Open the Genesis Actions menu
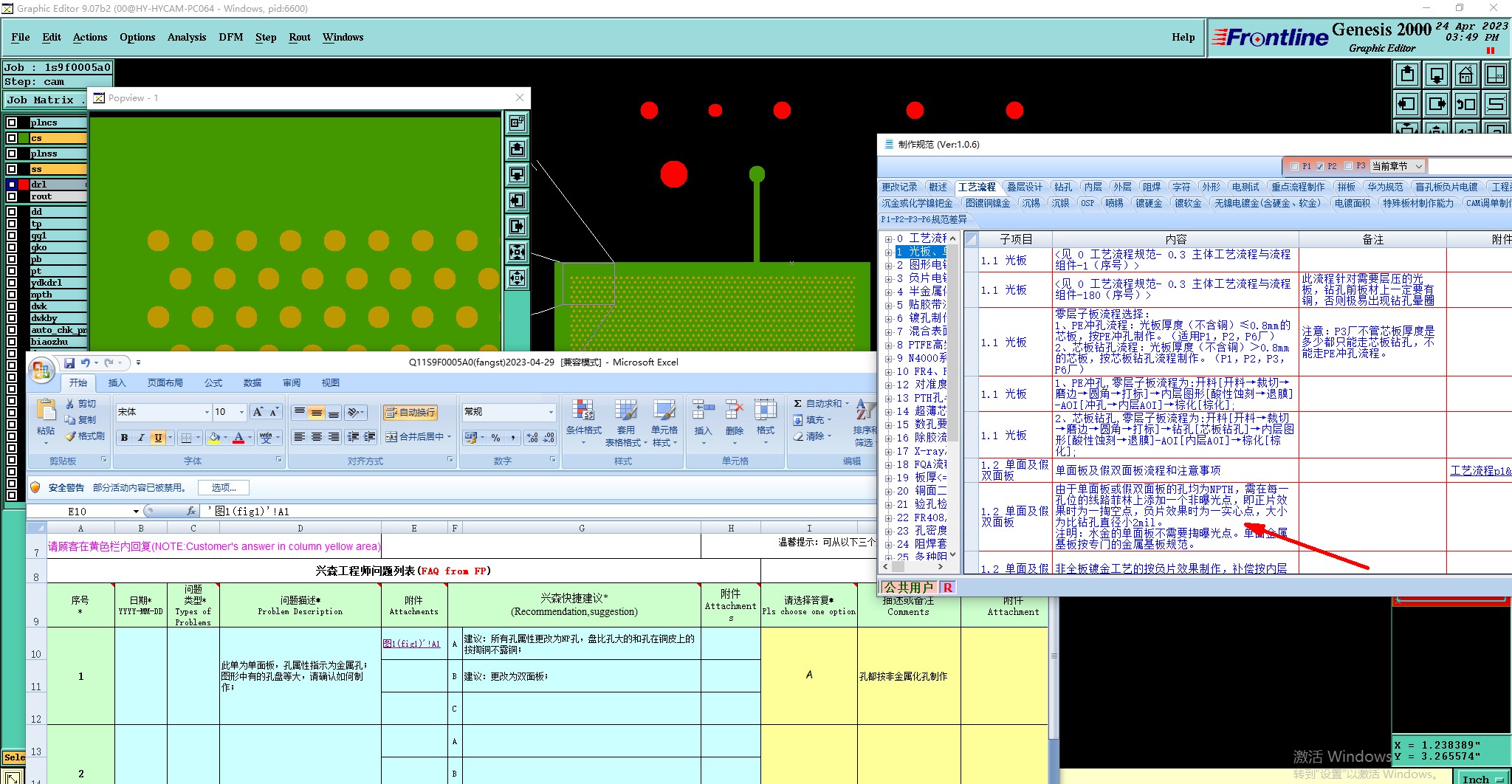Viewport: 1512px width, 784px height. pos(90,37)
